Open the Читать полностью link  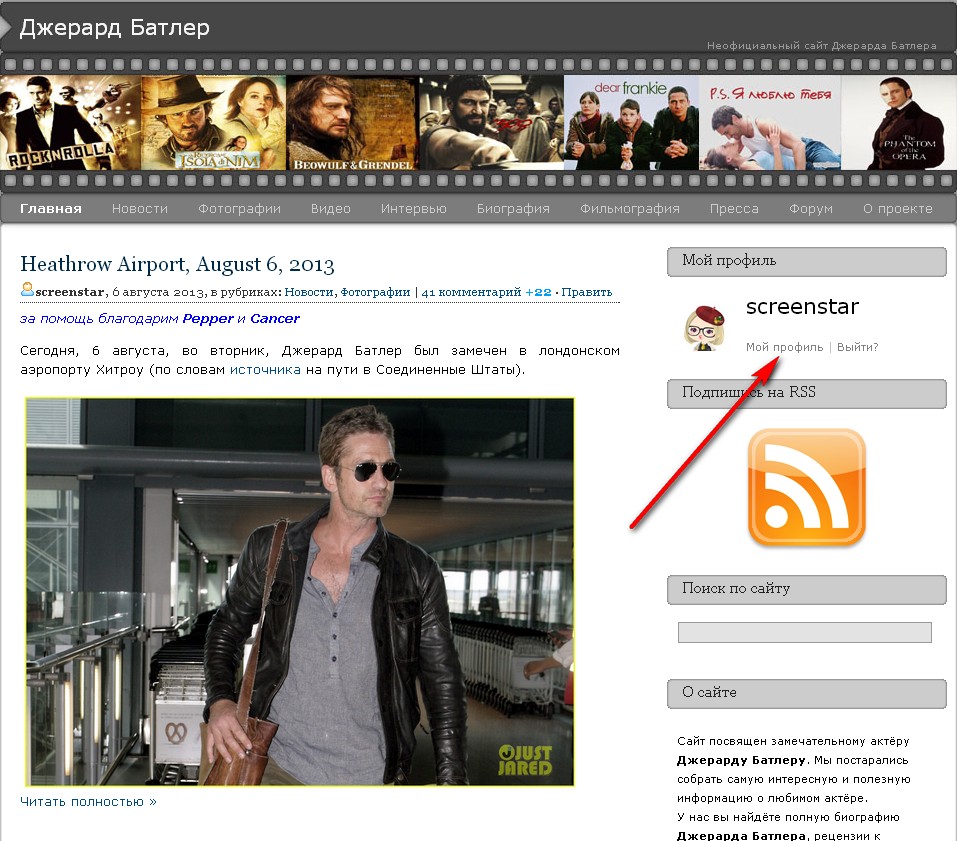(x=88, y=801)
